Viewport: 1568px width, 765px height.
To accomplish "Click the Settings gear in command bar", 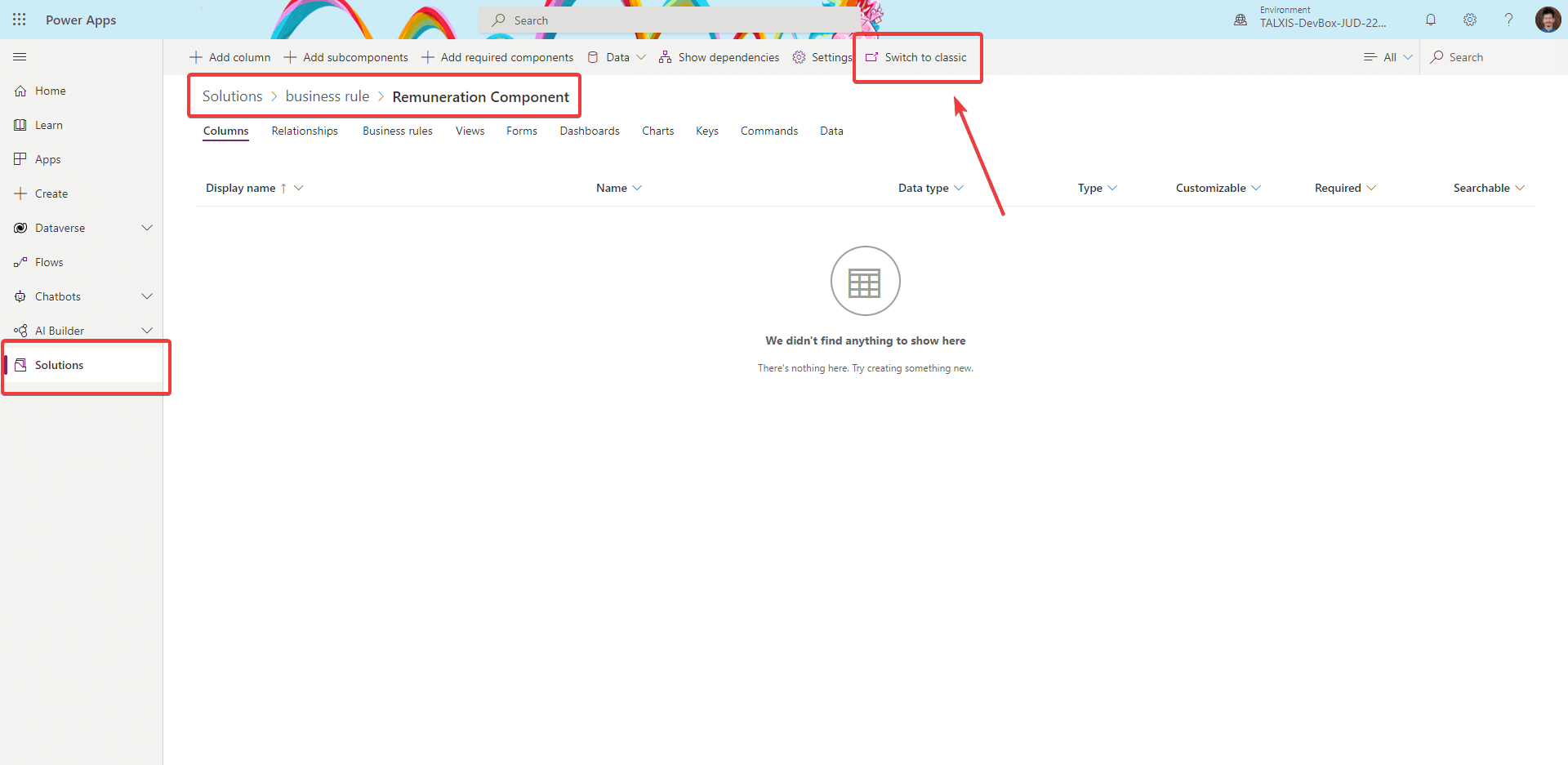I will [799, 57].
